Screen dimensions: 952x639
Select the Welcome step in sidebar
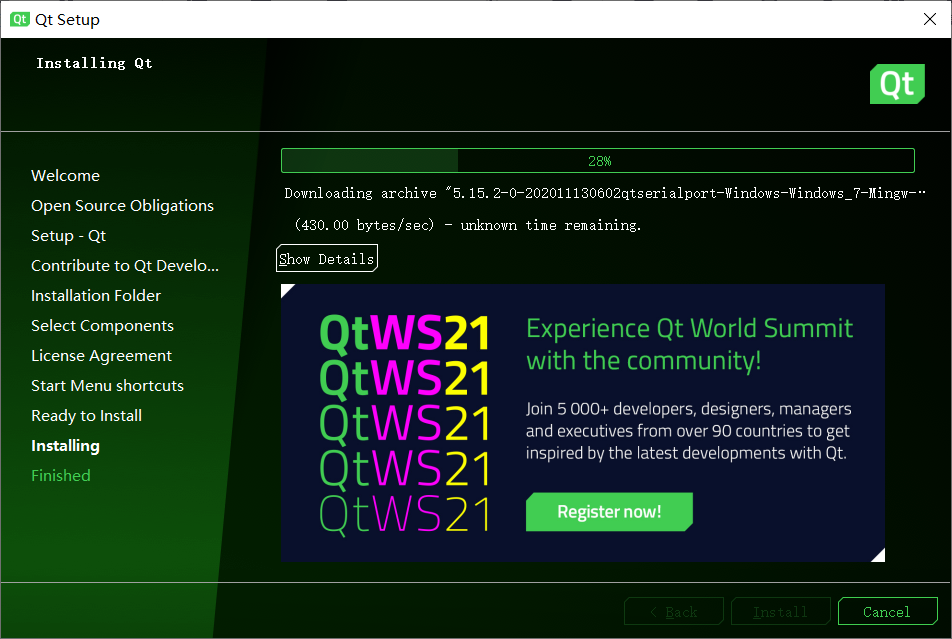tap(66, 176)
